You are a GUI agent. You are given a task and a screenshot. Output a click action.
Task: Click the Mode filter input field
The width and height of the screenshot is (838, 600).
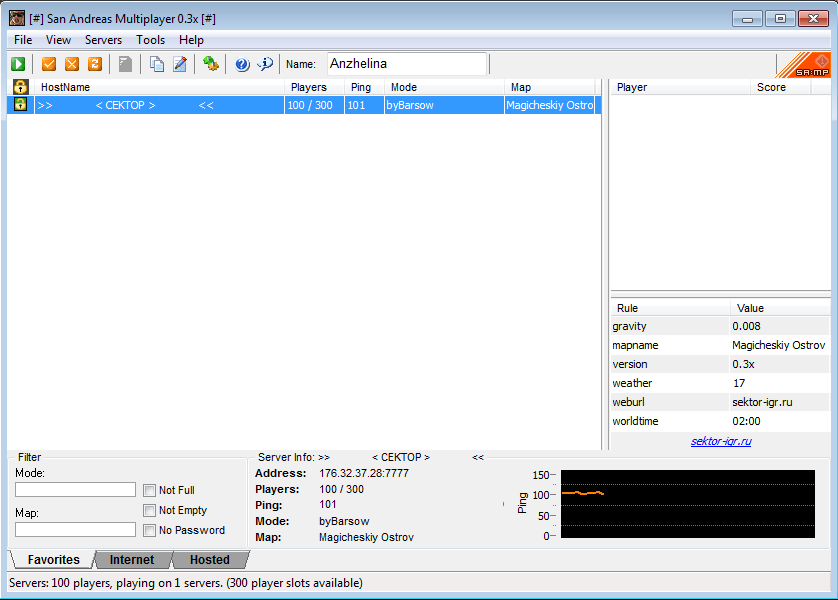pos(75,489)
